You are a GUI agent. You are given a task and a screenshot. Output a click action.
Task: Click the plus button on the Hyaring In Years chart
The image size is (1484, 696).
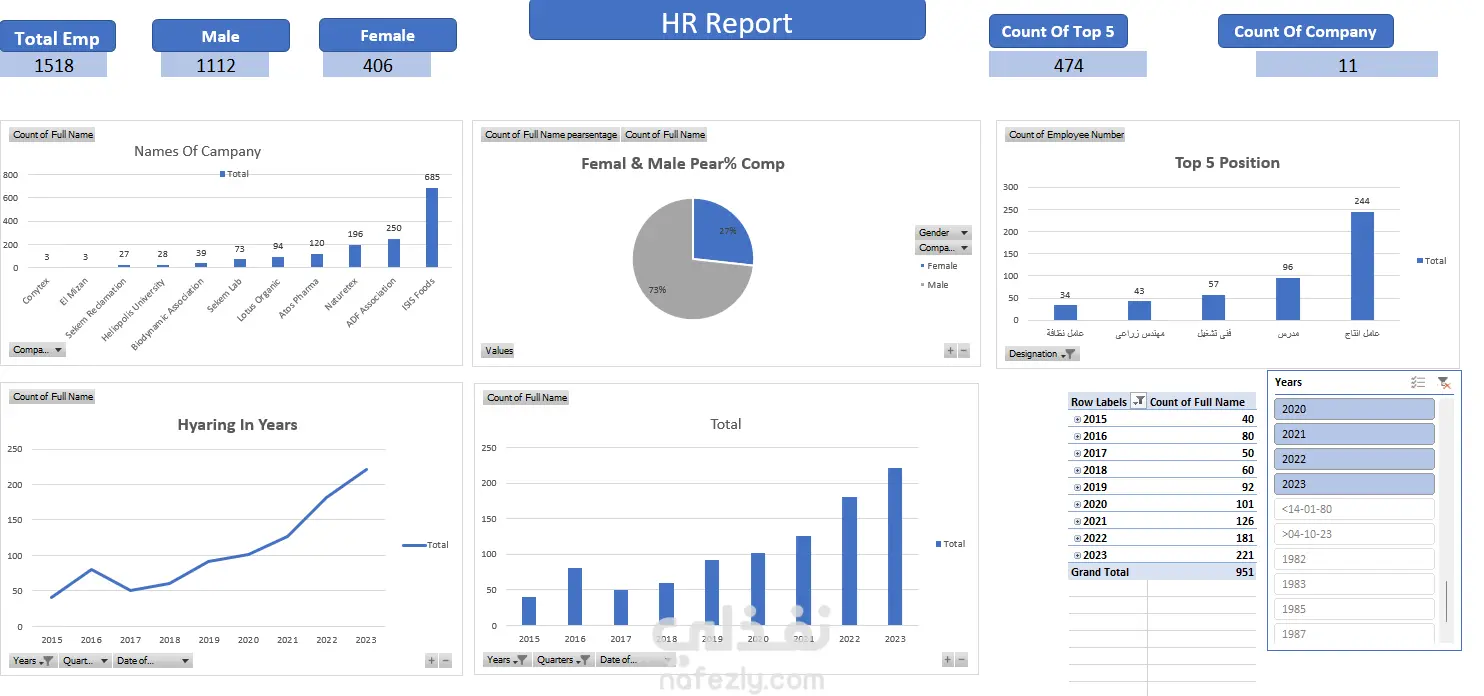pos(431,661)
